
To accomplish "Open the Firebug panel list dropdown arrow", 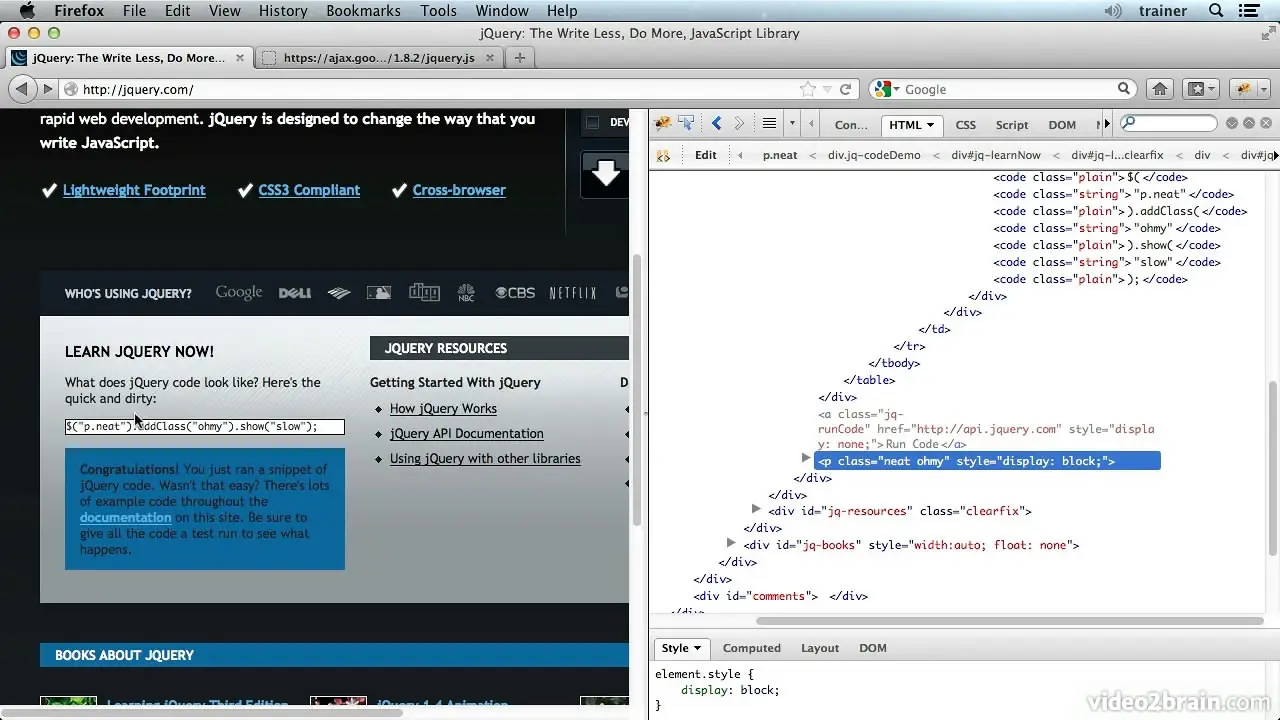I will [792, 124].
